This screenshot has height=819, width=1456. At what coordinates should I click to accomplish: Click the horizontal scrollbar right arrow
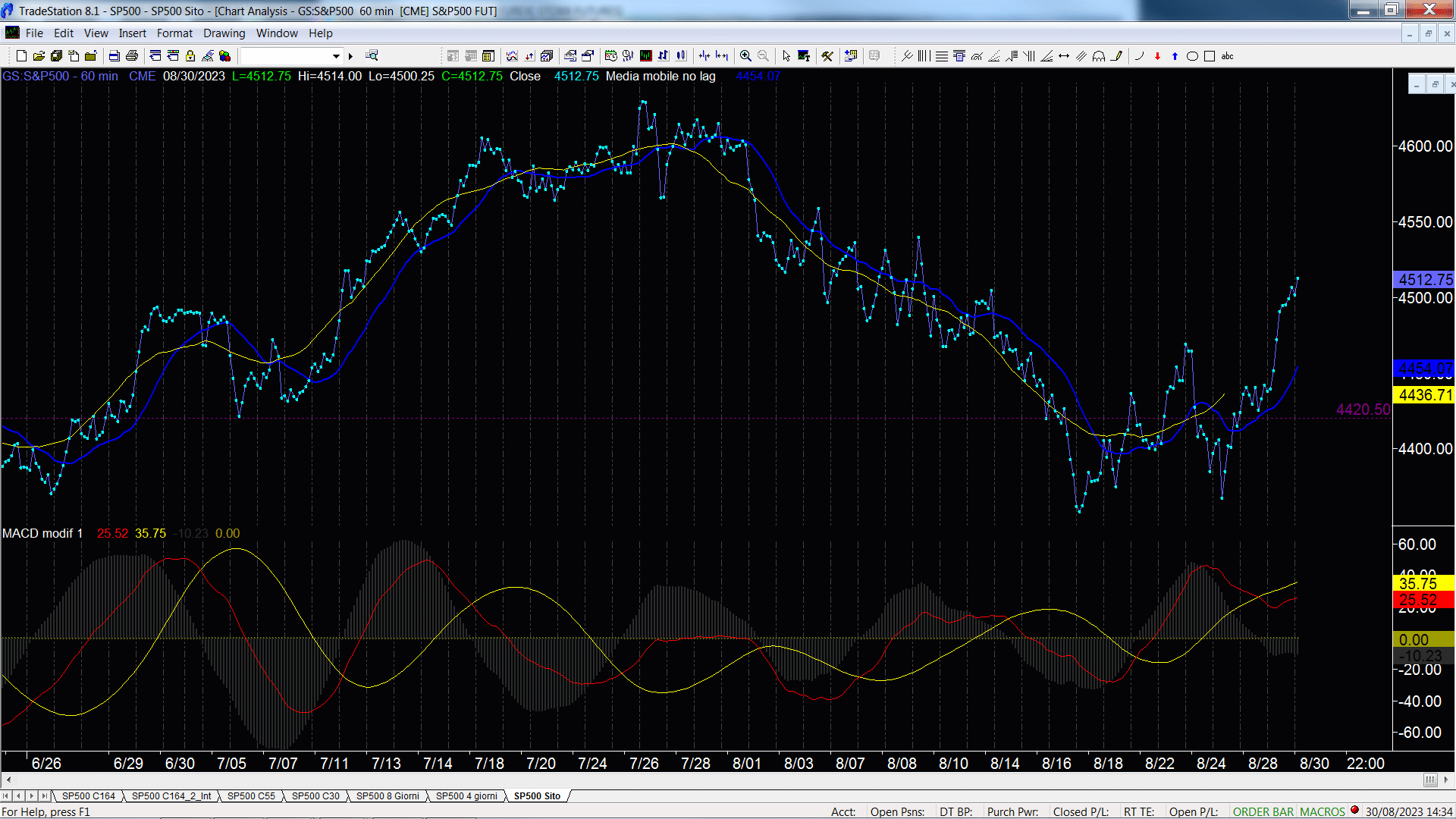click(x=1445, y=780)
